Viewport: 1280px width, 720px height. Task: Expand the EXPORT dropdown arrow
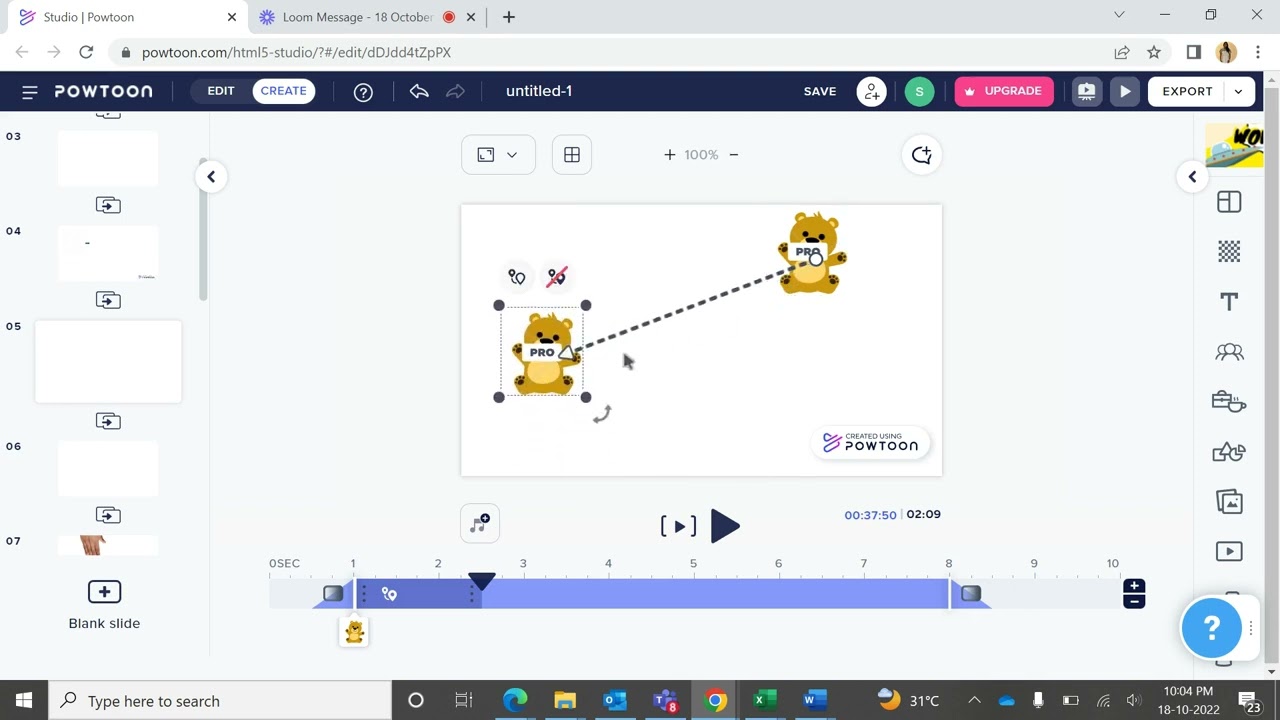tap(1239, 91)
